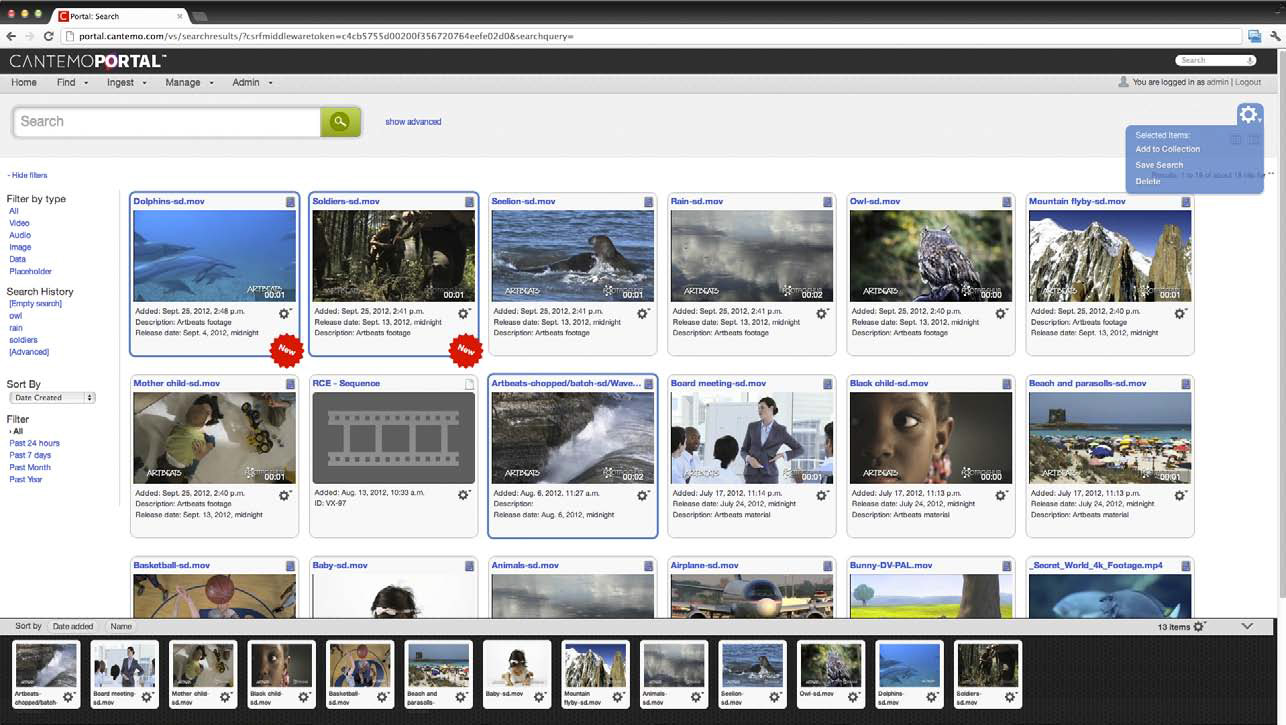The width and height of the screenshot is (1286, 725).
Task: Open the gear menu on Owl-sd.mov card
Action: click(x=1001, y=313)
